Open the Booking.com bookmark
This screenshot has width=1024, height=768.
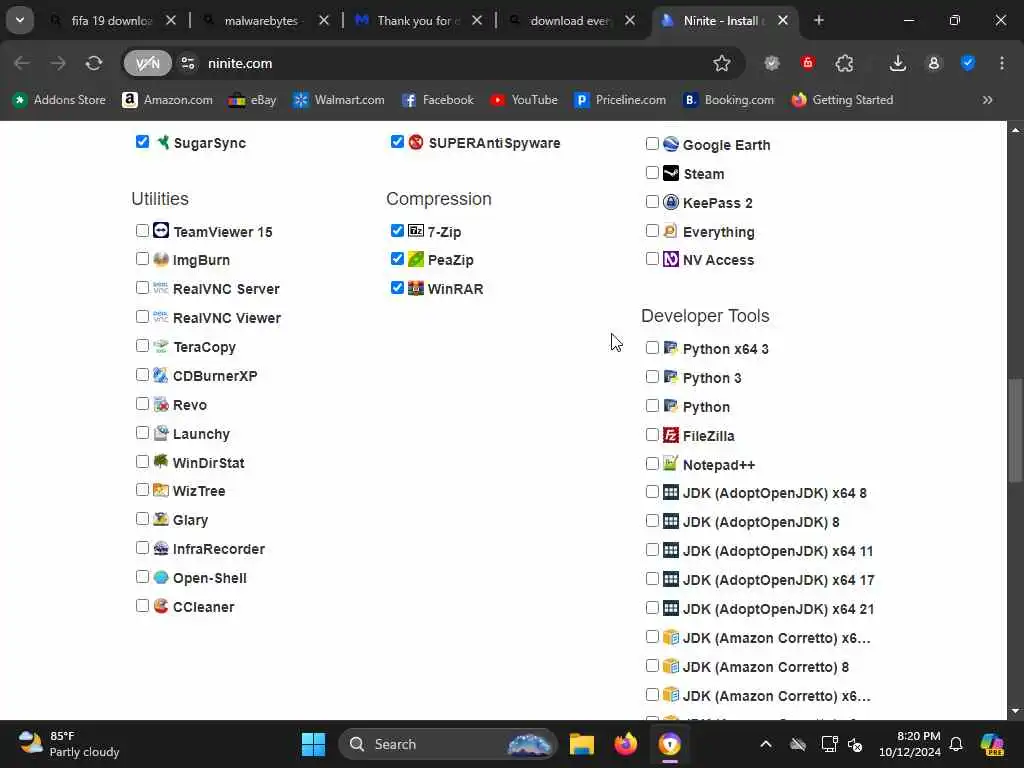pos(728,100)
